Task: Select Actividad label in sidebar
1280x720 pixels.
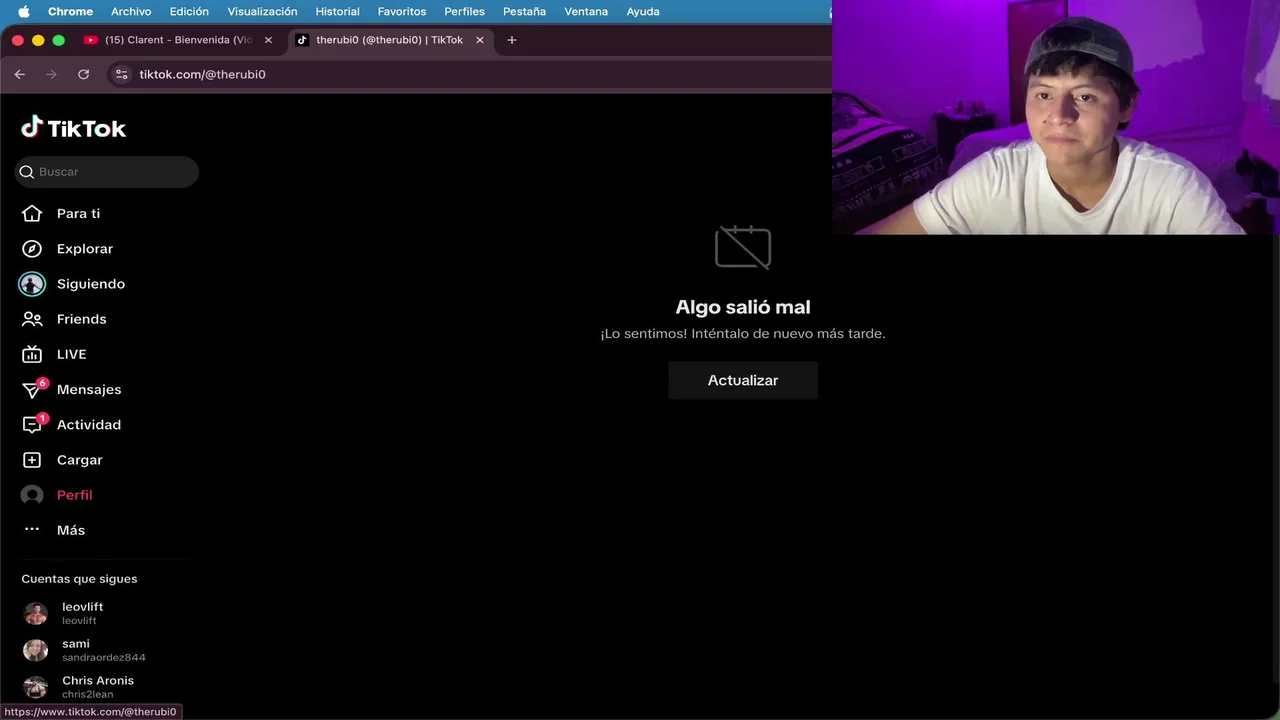Action: click(x=89, y=424)
